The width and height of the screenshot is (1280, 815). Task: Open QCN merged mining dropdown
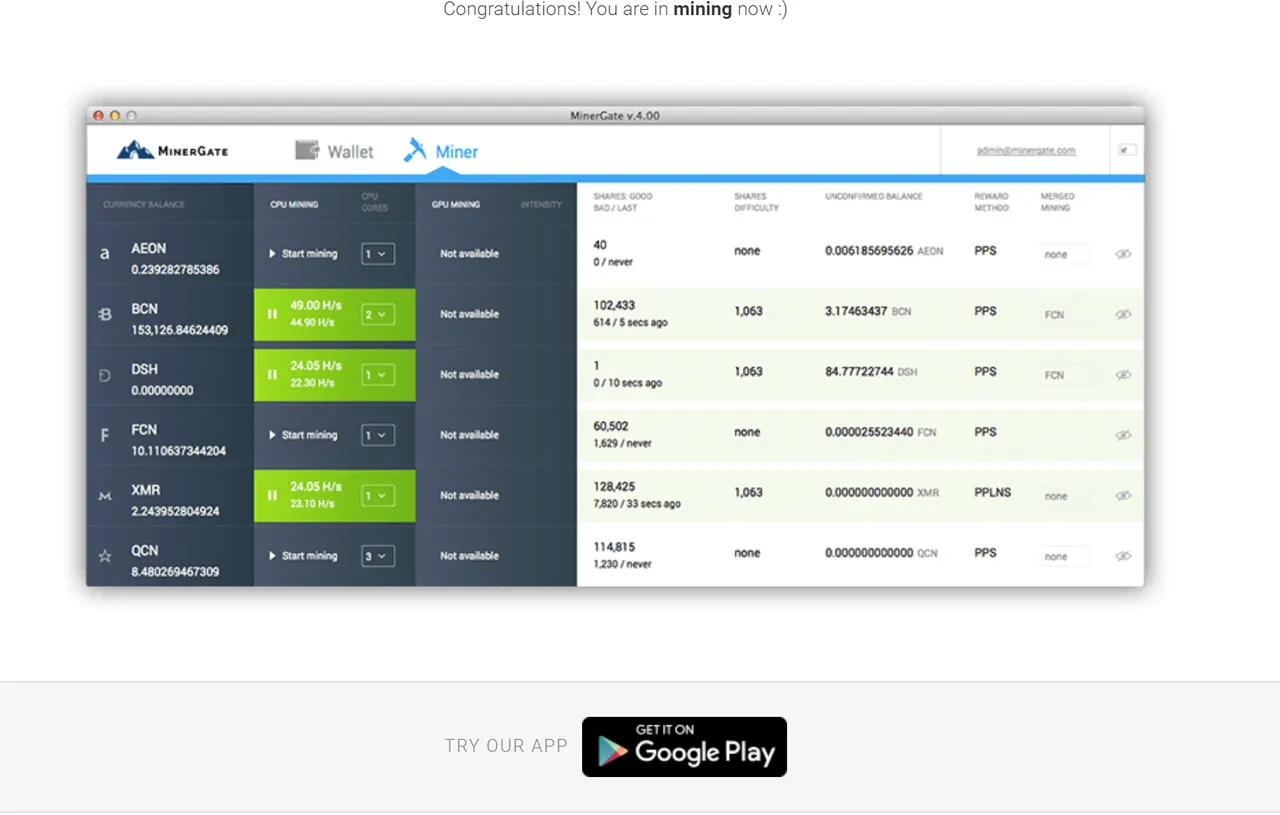(1064, 556)
